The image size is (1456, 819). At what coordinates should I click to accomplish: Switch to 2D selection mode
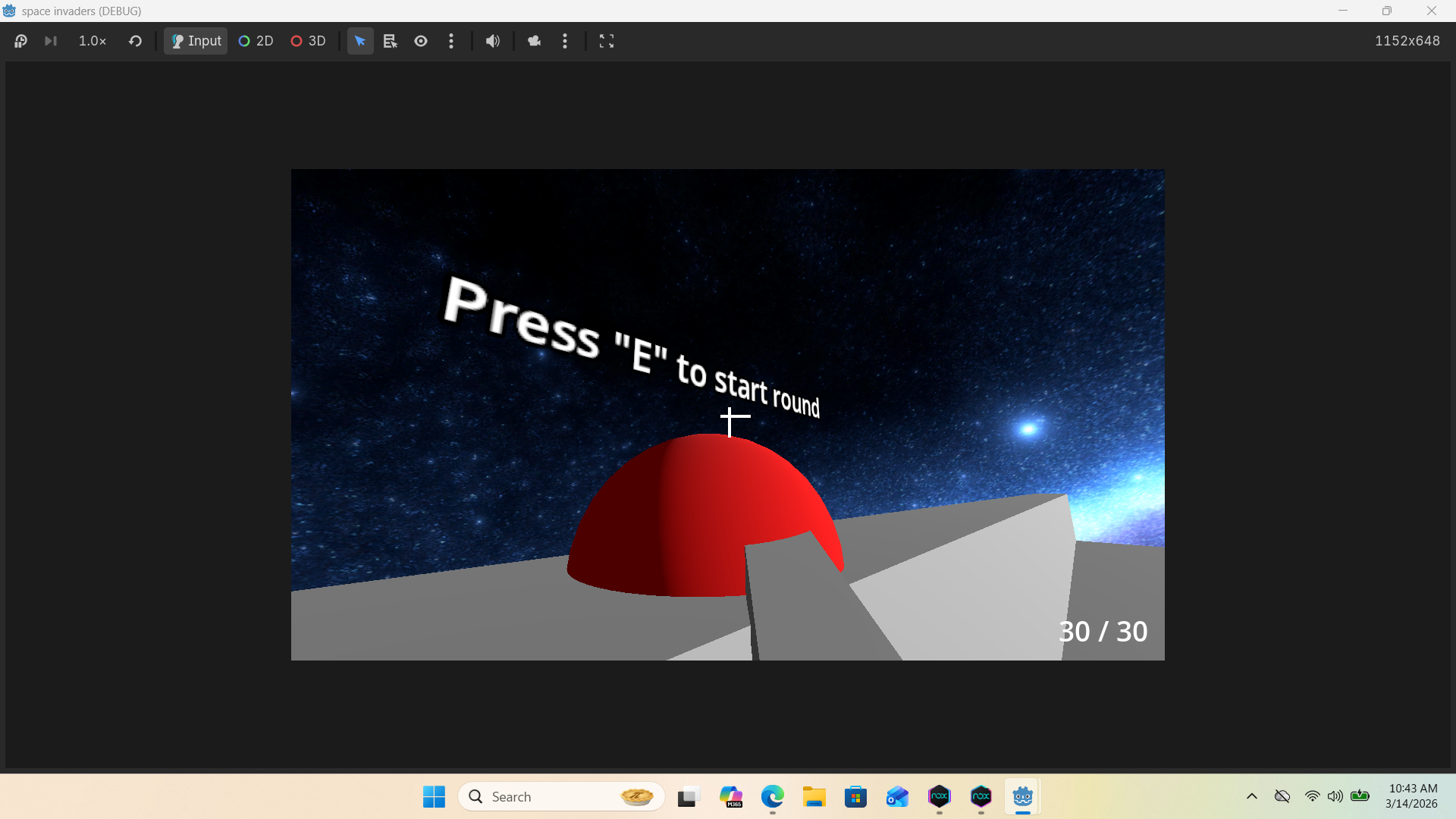coord(256,41)
